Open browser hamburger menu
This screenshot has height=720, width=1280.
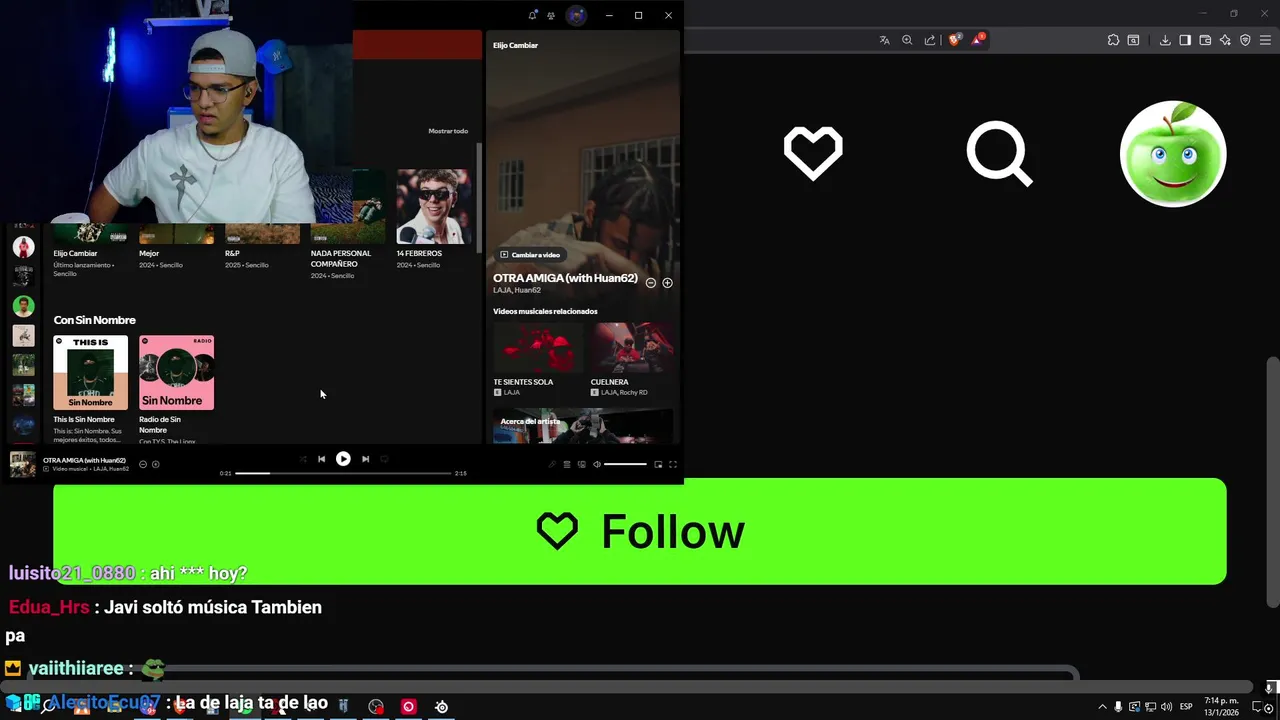[x=1265, y=40]
